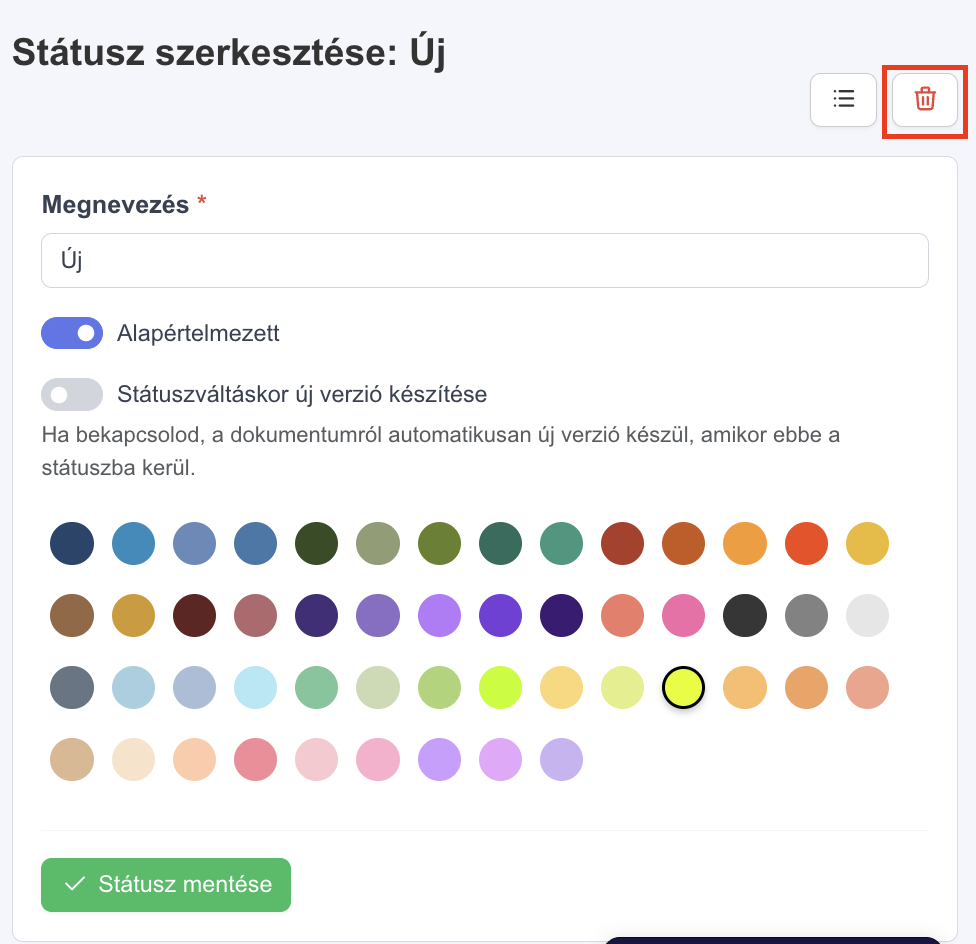The image size is (976, 944).
Task: Choose the very light gray swatch
Action: 867,615
